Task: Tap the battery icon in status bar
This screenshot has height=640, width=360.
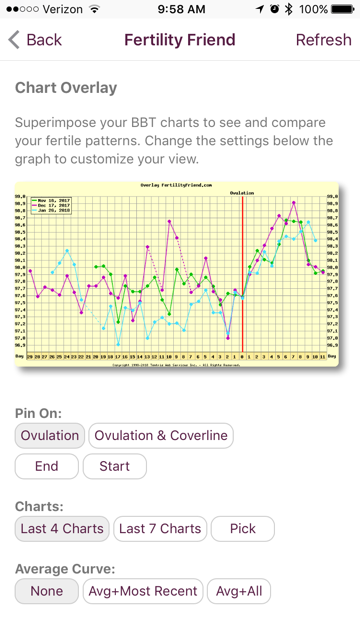Action: 342,9
